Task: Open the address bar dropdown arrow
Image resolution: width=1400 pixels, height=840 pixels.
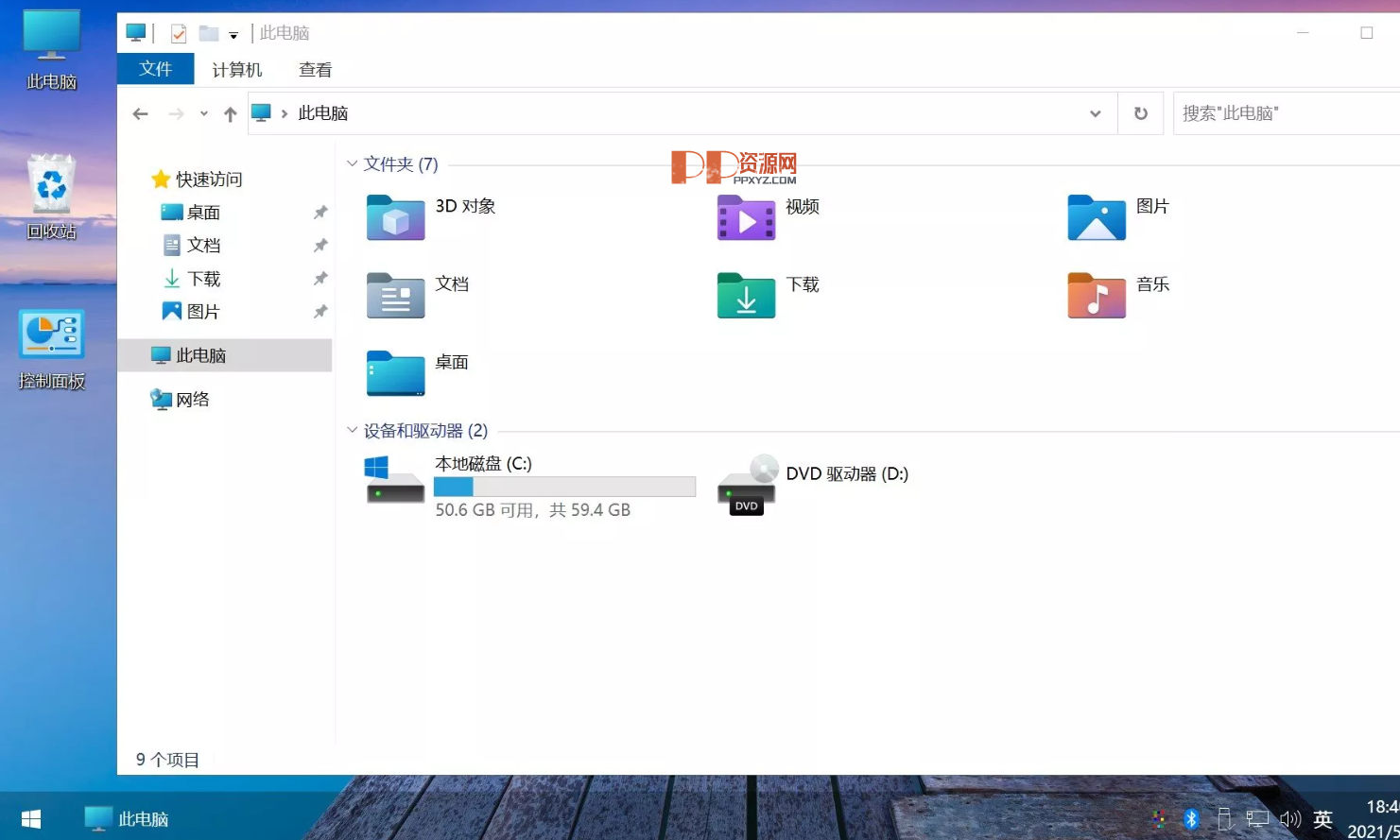Action: [x=1095, y=113]
